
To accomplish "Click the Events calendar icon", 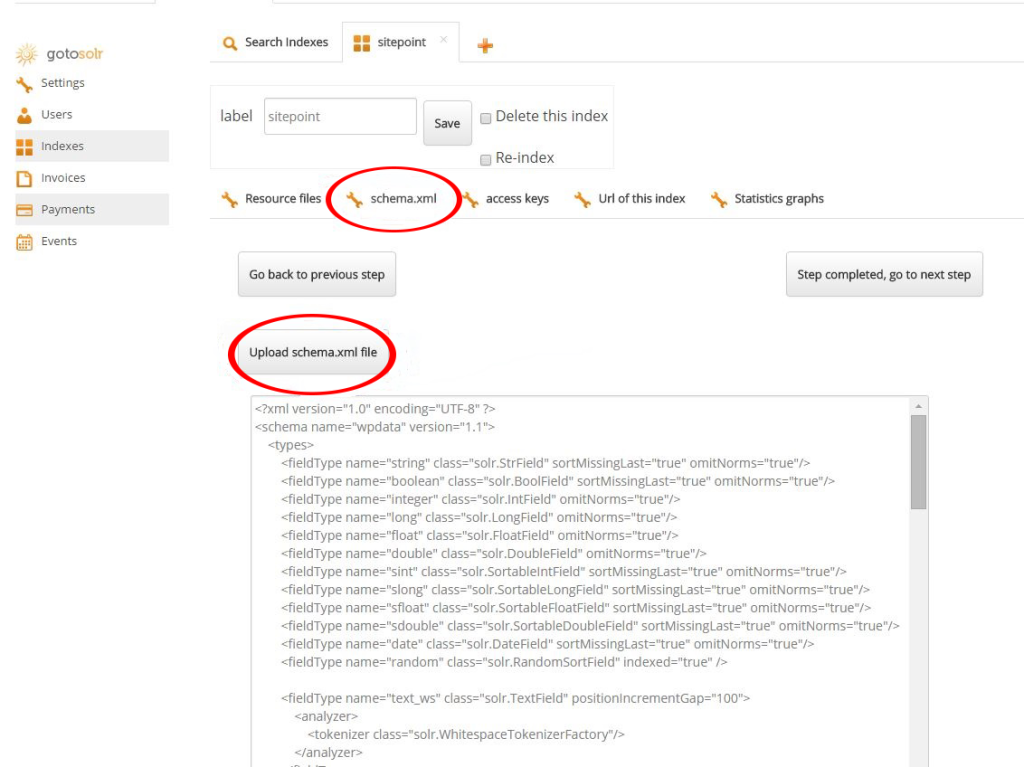I will coord(24,242).
